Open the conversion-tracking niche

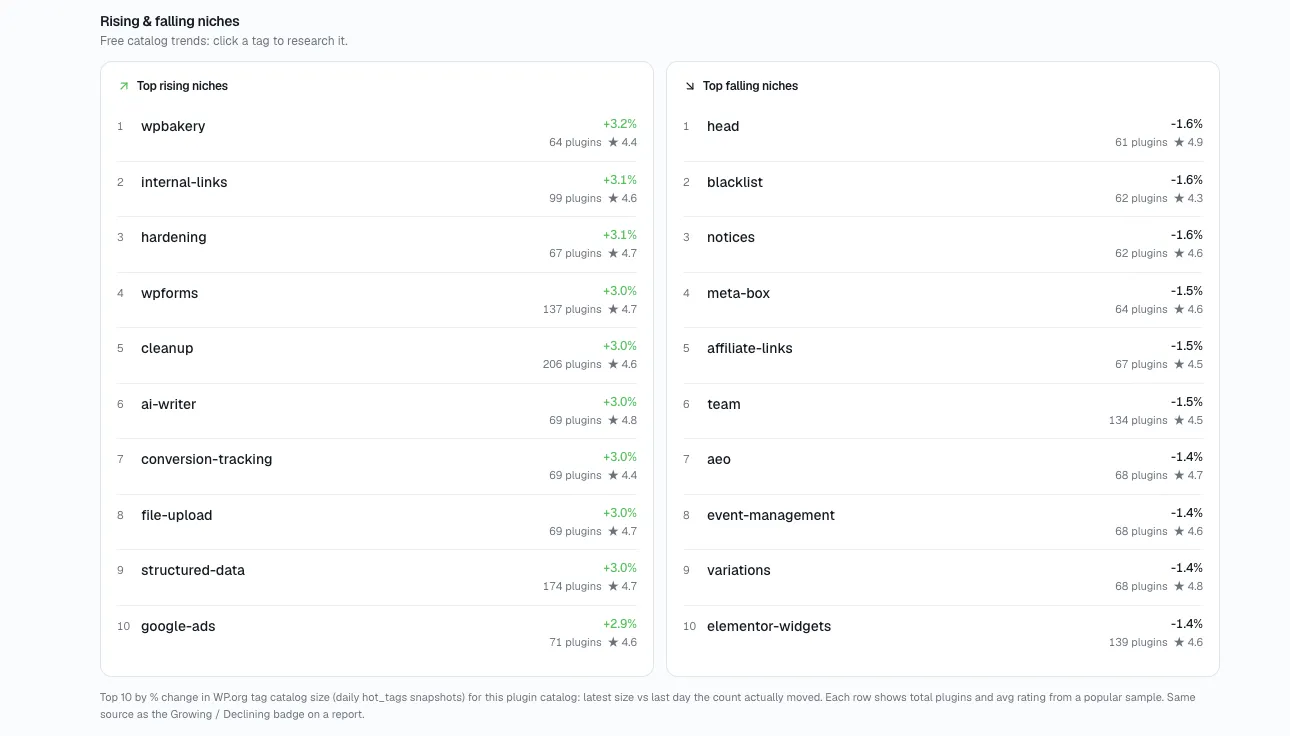click(207, 459)
